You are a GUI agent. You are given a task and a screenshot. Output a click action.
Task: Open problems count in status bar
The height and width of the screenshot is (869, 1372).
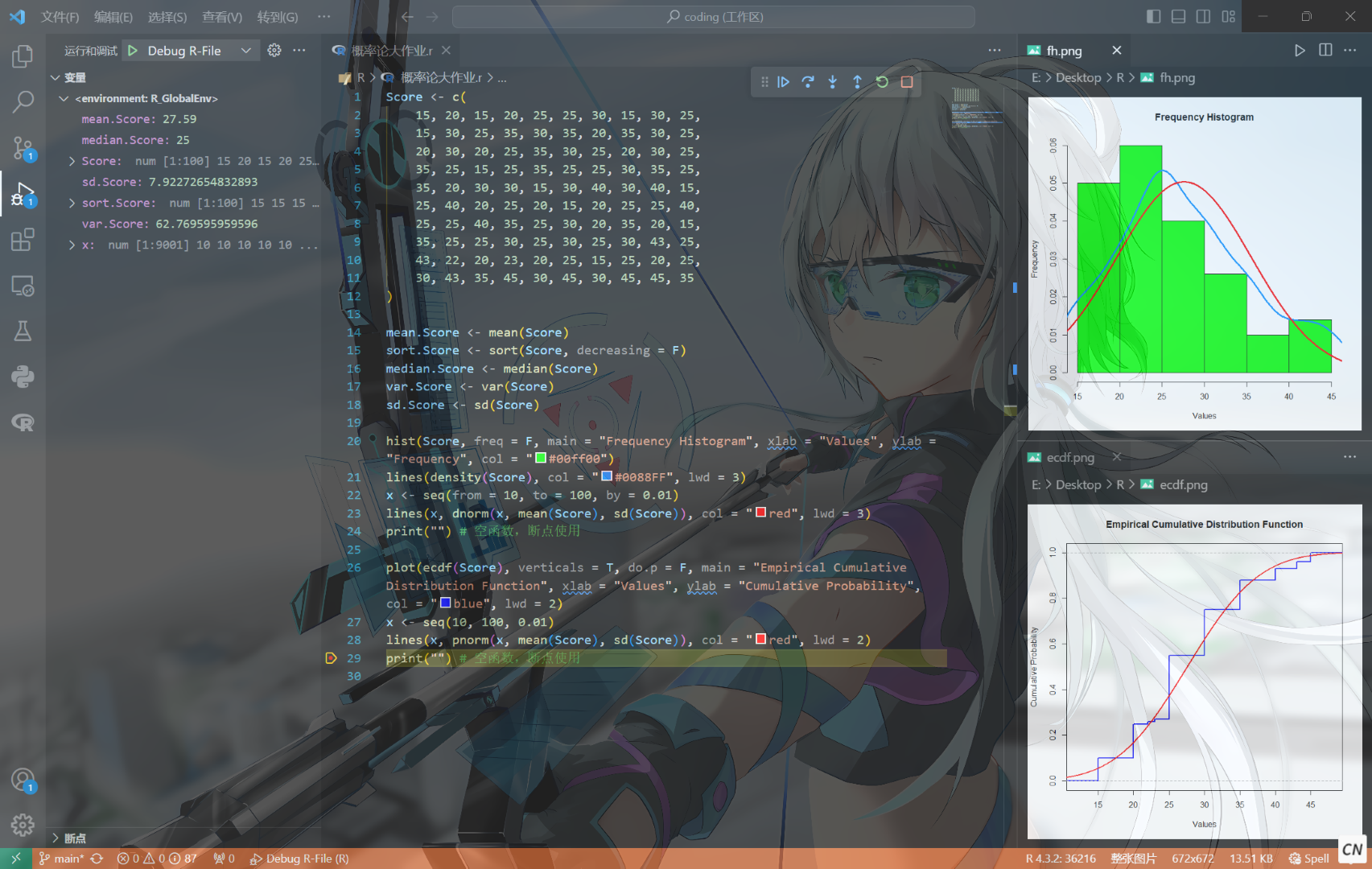157,859
